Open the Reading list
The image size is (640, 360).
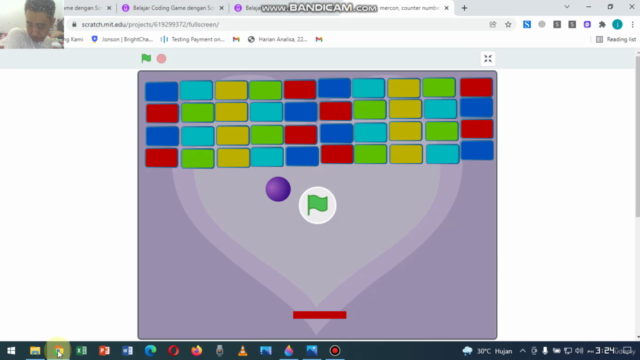[616, 39]
